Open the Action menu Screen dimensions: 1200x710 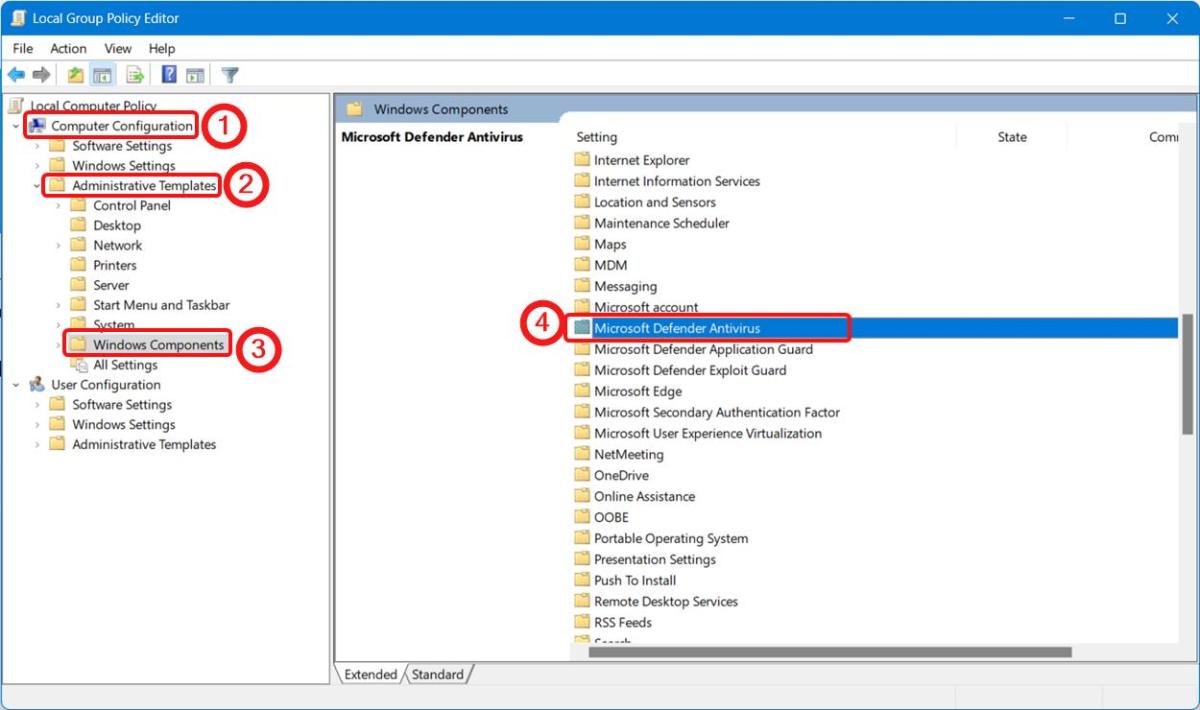(67, 48)
